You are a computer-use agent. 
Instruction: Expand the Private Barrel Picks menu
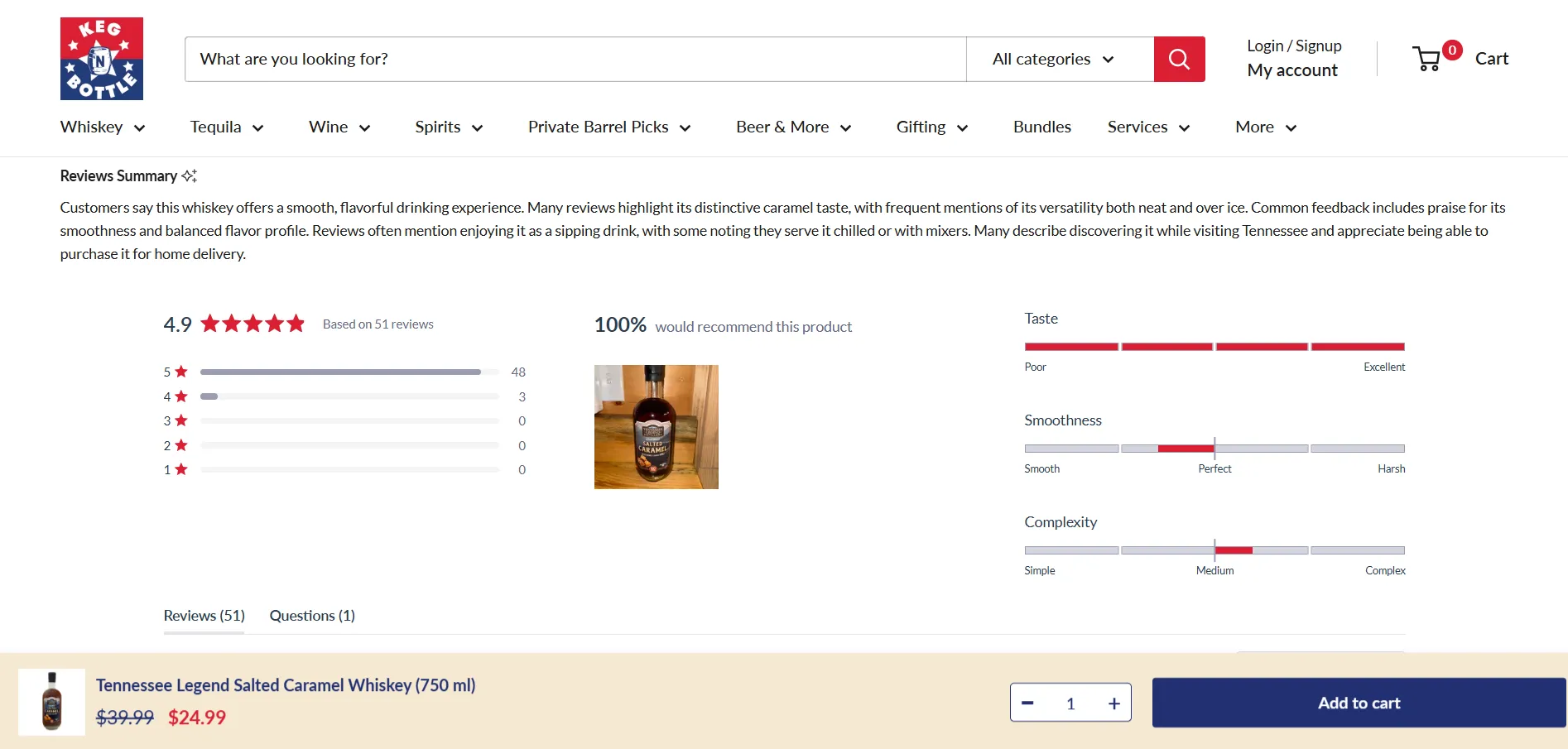tap(609, 127)
